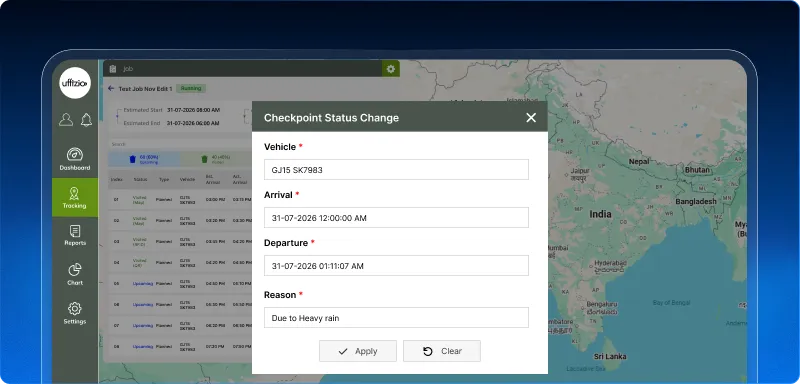Click the India label on the map
Viewport: 800px width, 384px height.
coord(601,214)
